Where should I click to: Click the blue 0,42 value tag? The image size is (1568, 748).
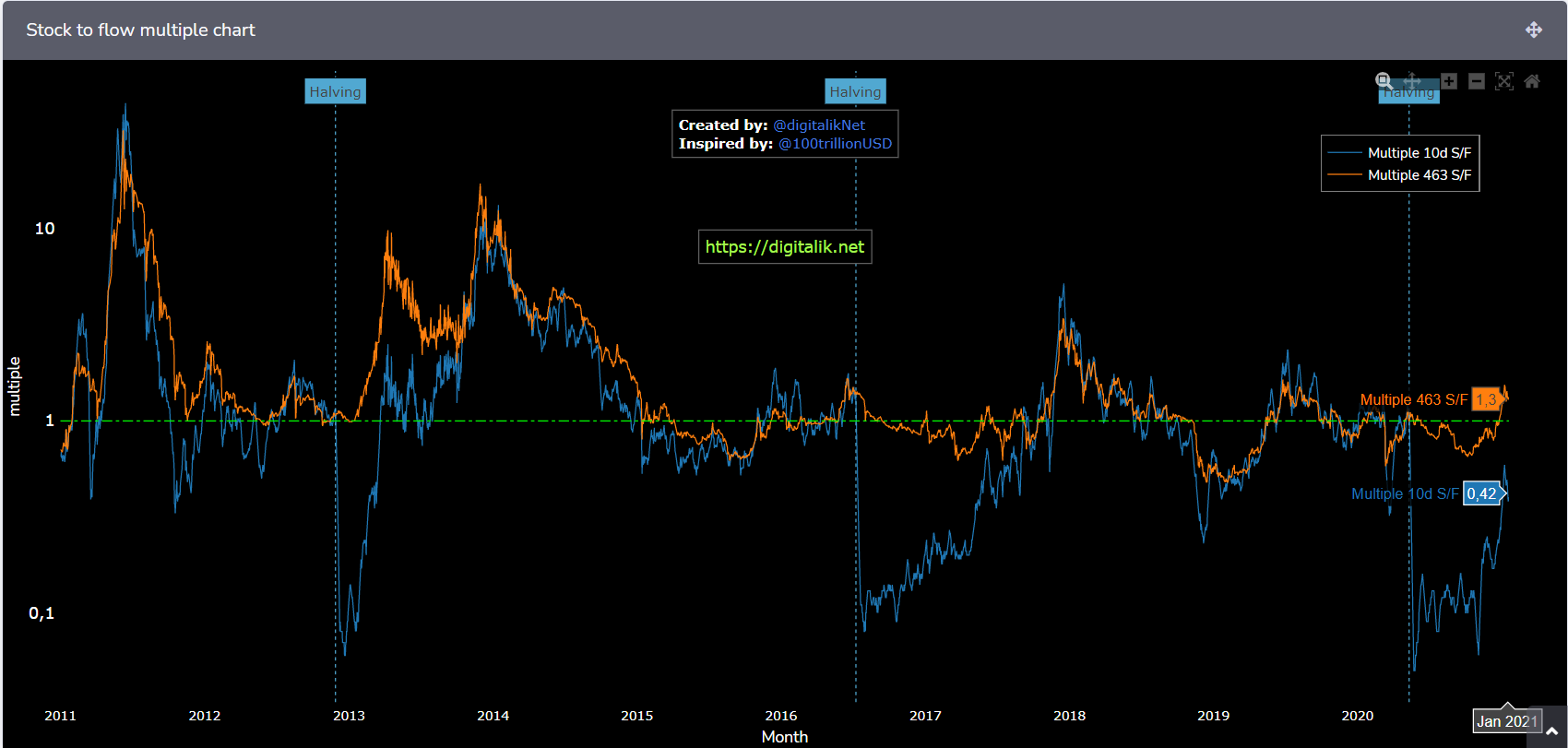point(1484,493)
